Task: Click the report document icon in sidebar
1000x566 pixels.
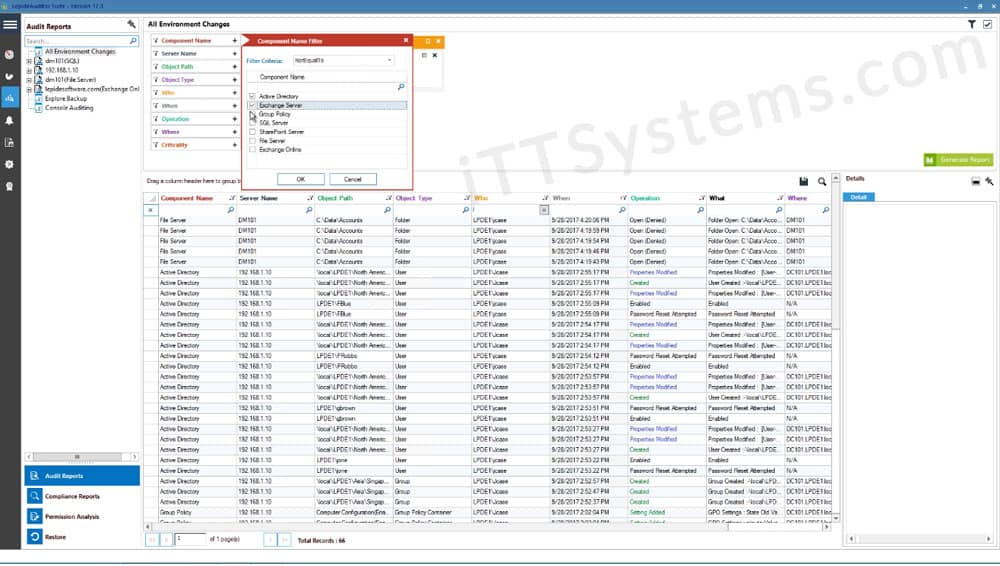Action: tap(10, 142)
